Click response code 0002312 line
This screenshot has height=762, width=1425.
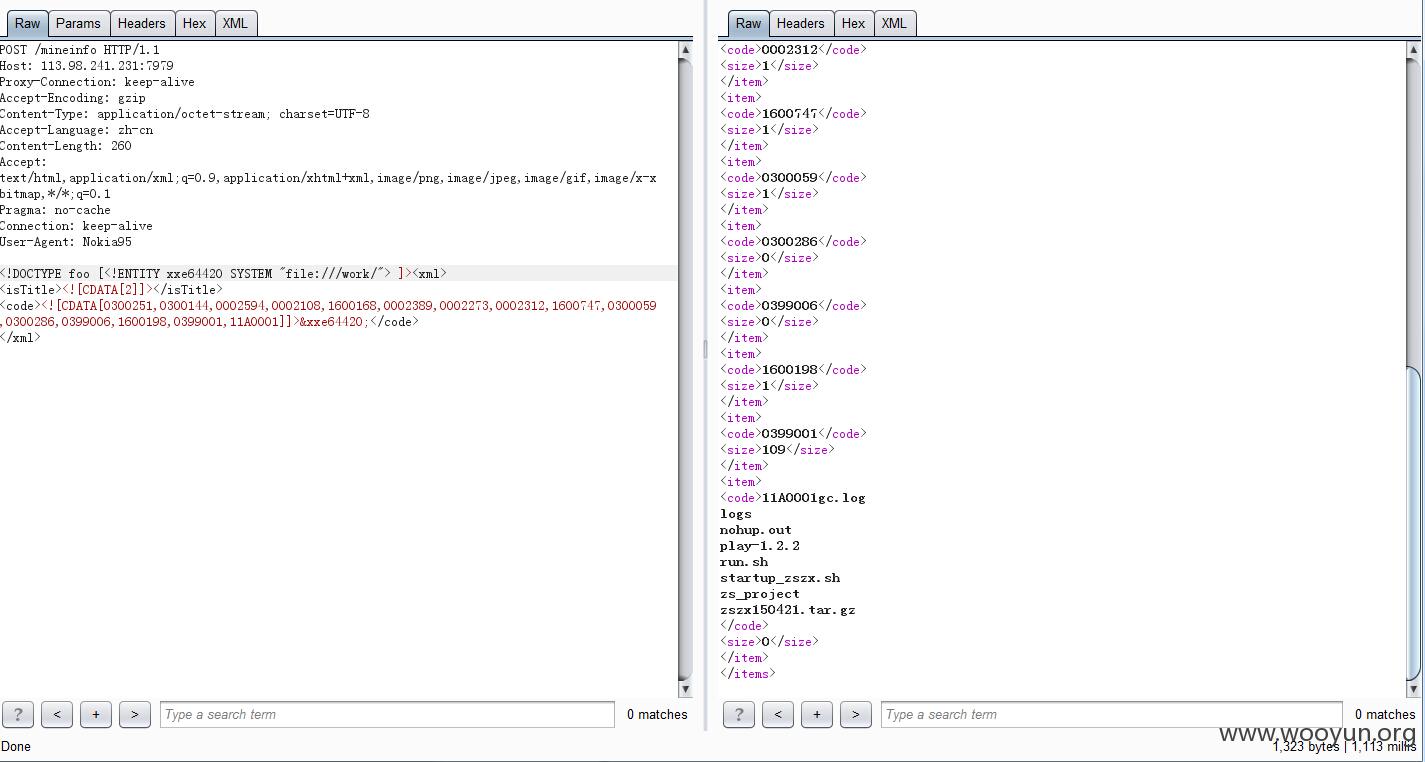tap(793, 50)
